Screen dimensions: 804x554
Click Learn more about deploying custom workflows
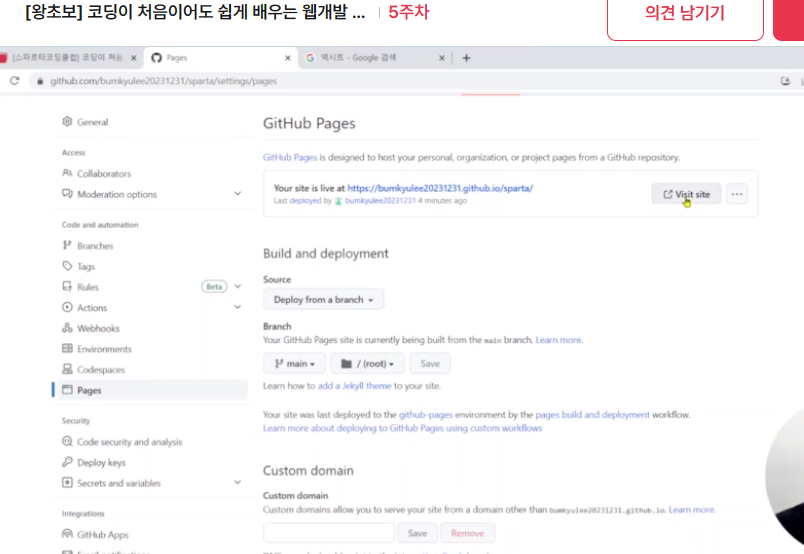[403, 428]
